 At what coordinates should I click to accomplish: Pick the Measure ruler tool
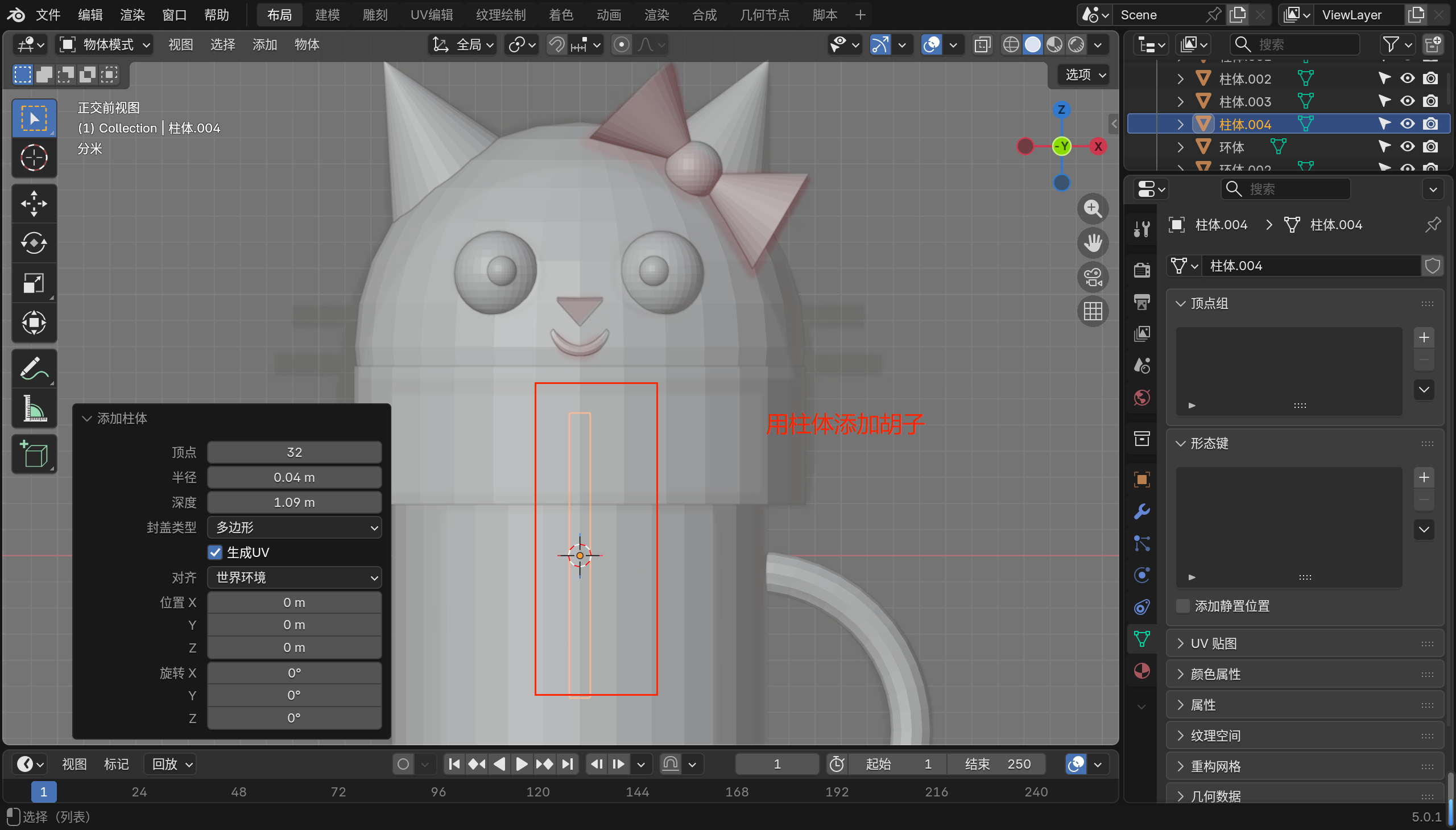click(34, 408)
